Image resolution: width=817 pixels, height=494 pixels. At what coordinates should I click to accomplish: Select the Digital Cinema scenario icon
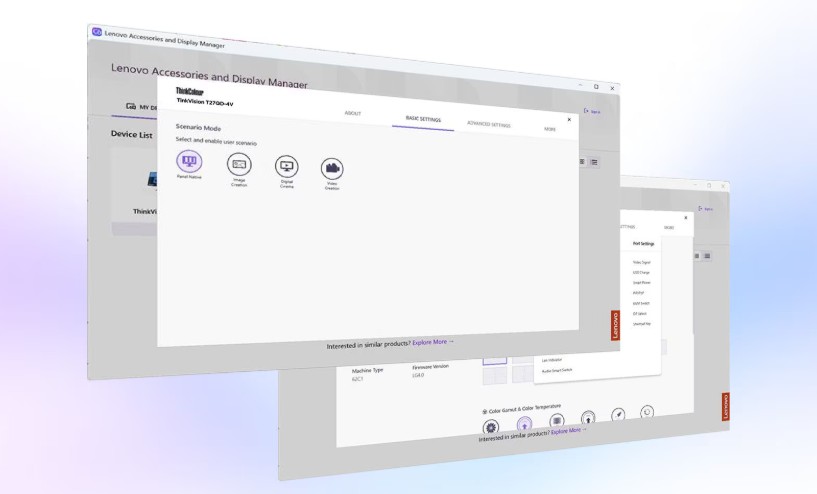(287, 167)
